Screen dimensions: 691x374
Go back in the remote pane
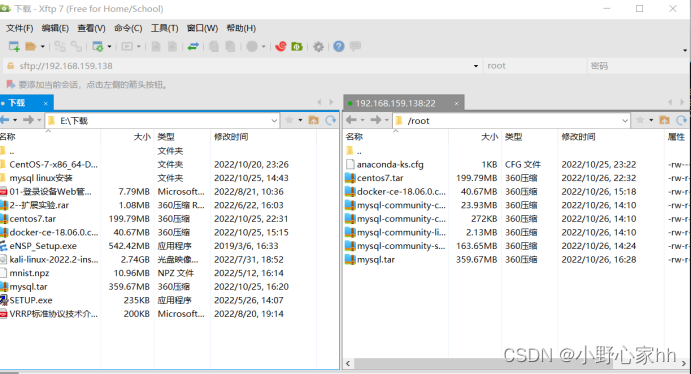coord(351,120)
